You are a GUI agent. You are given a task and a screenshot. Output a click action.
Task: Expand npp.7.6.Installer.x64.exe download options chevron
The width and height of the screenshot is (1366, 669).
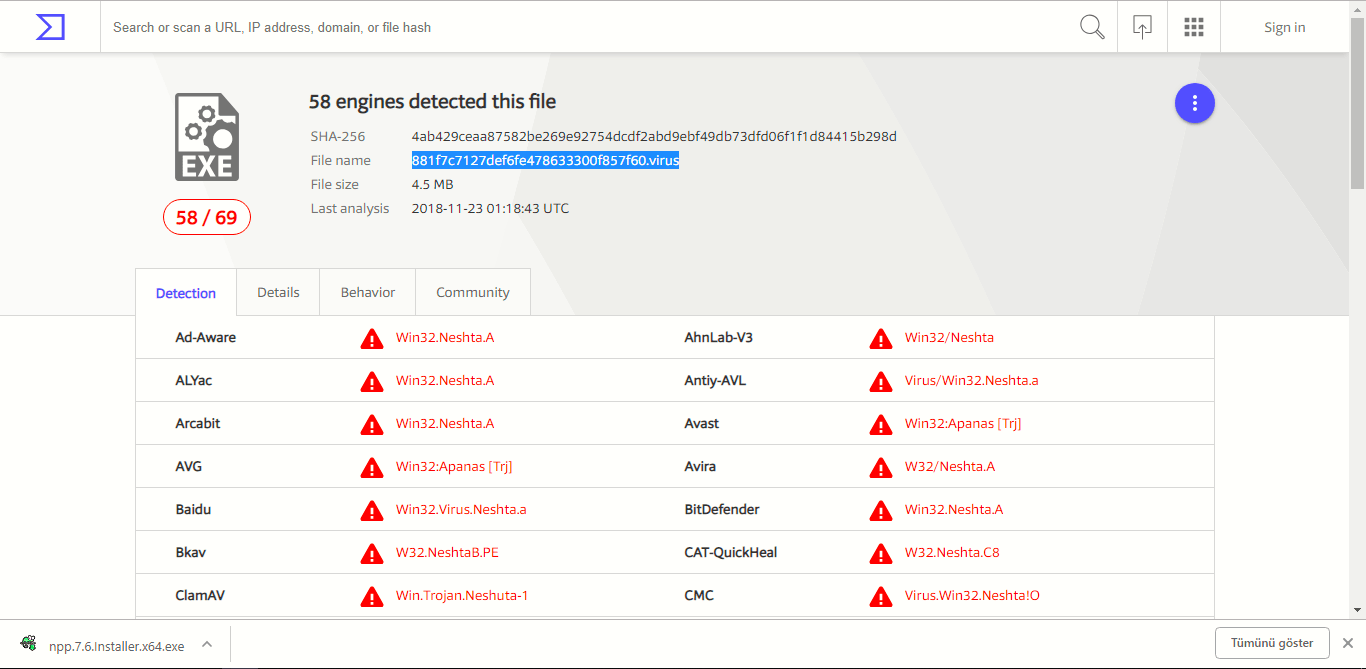207,645
